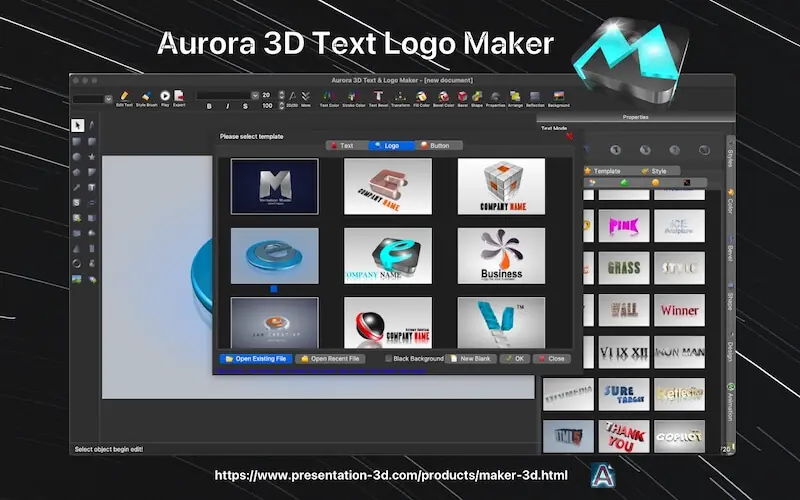This screenshot has height=500, width=800.
Task: Choose the blue e disc logo template
Action: coord(274,256)
